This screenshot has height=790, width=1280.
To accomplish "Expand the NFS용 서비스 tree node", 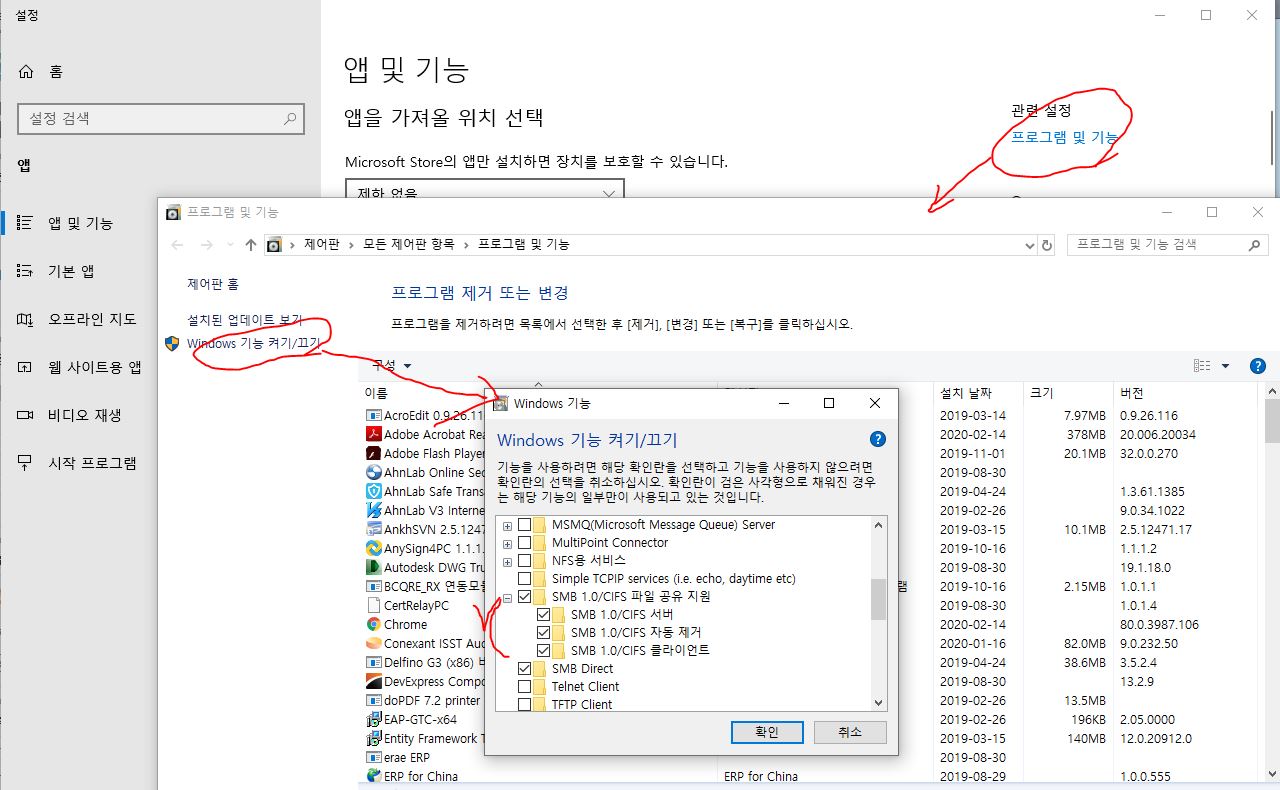I will tap(507, 561).
